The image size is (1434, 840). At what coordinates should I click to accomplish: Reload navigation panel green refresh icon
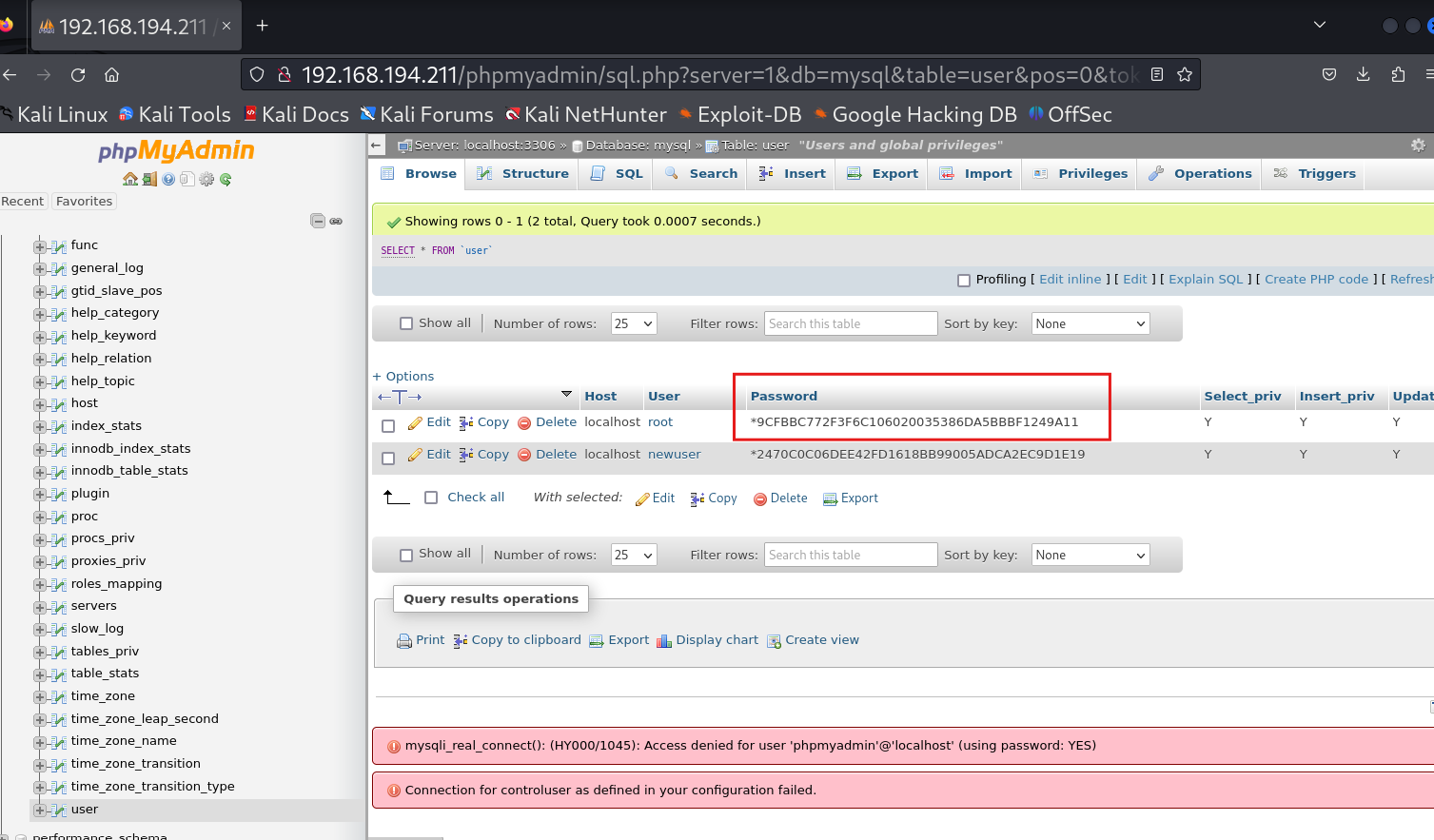click(226, 179)
